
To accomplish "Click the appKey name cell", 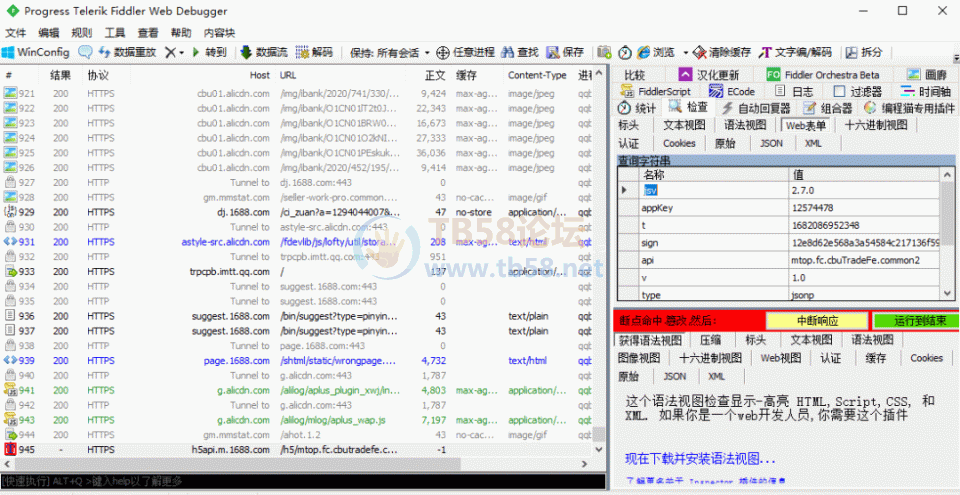I will click(x=713, y=208).
